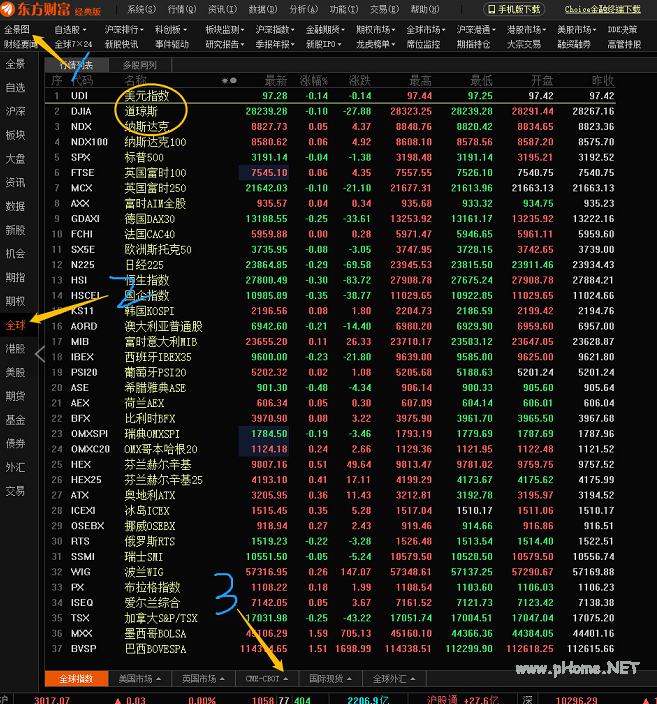Select 新股 in the left sidebar
This screenshot has height=704, width=657.
pos(15,230)
